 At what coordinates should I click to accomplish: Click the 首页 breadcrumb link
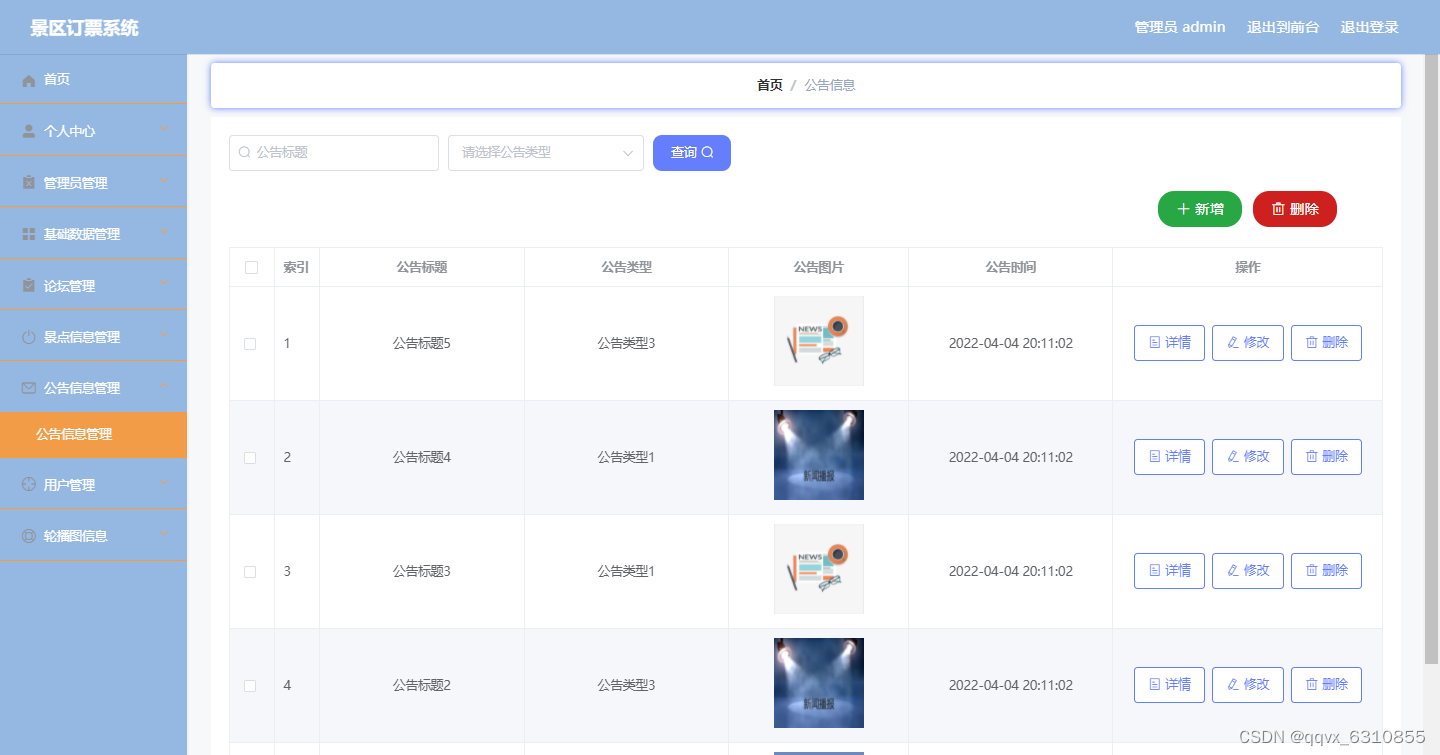[x=770, y=85]
